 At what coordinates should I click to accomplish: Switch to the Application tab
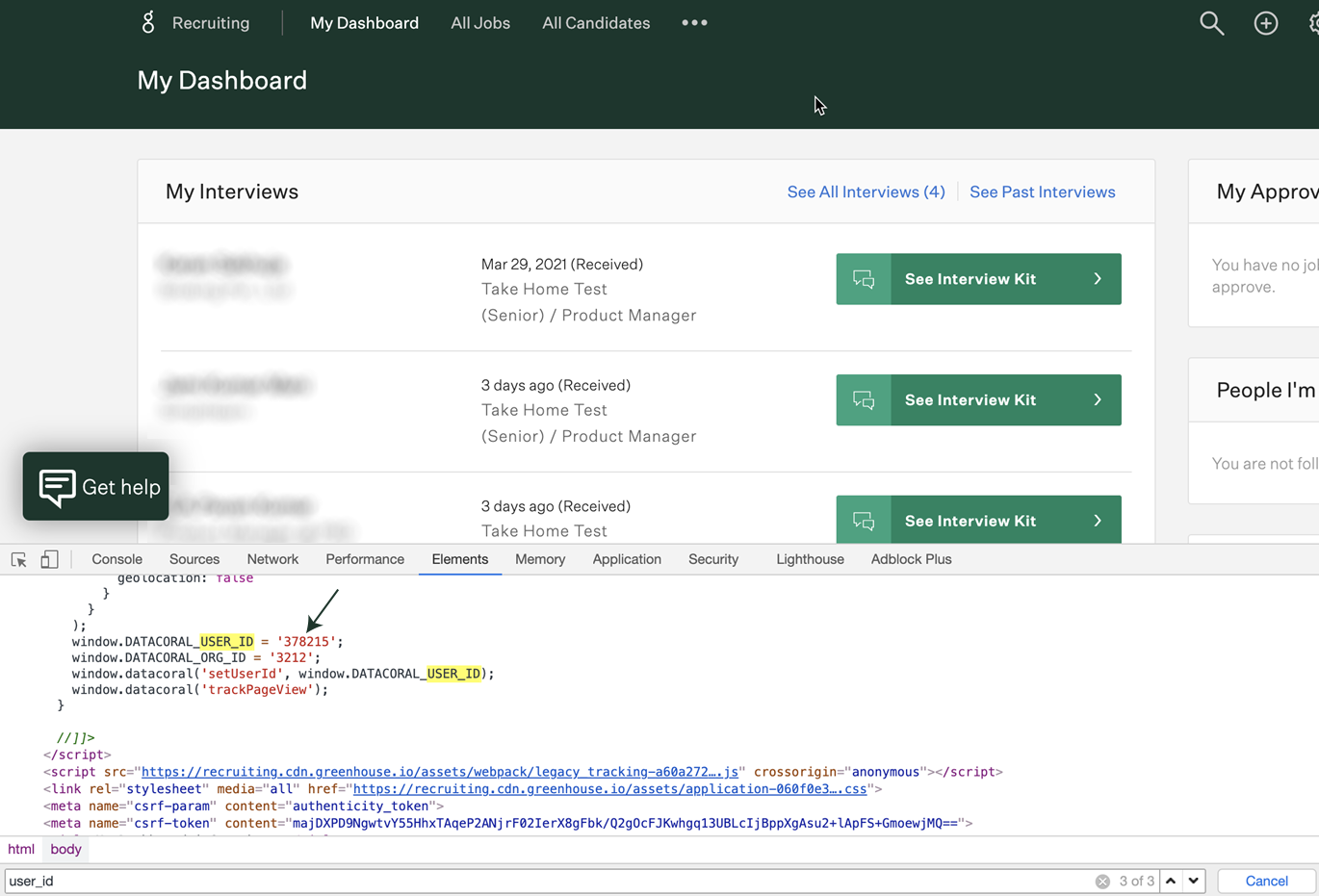coord(627,559)
